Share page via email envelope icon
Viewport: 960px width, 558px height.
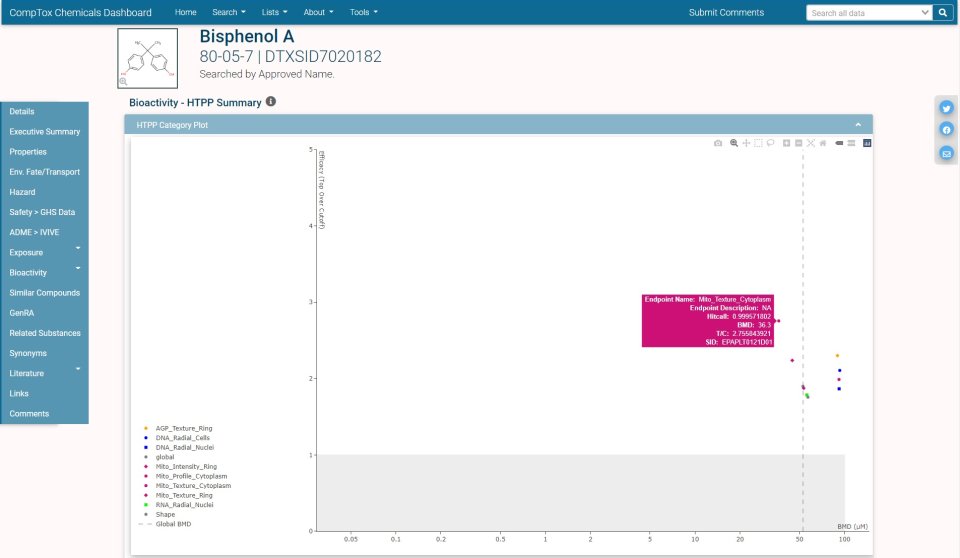point(946,153)
